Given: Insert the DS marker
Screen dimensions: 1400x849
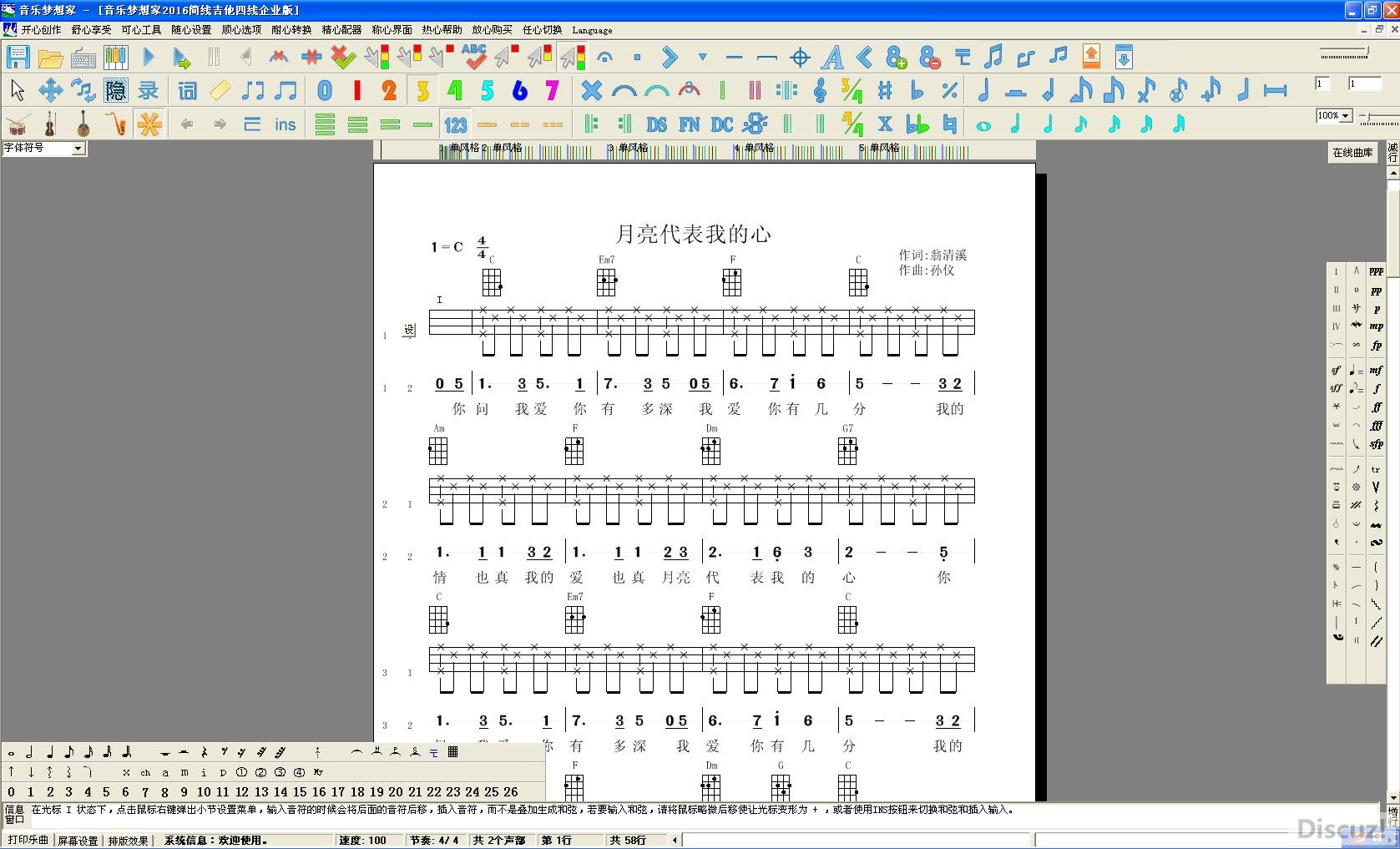Looking at the screenshot, I should point(656,124).
